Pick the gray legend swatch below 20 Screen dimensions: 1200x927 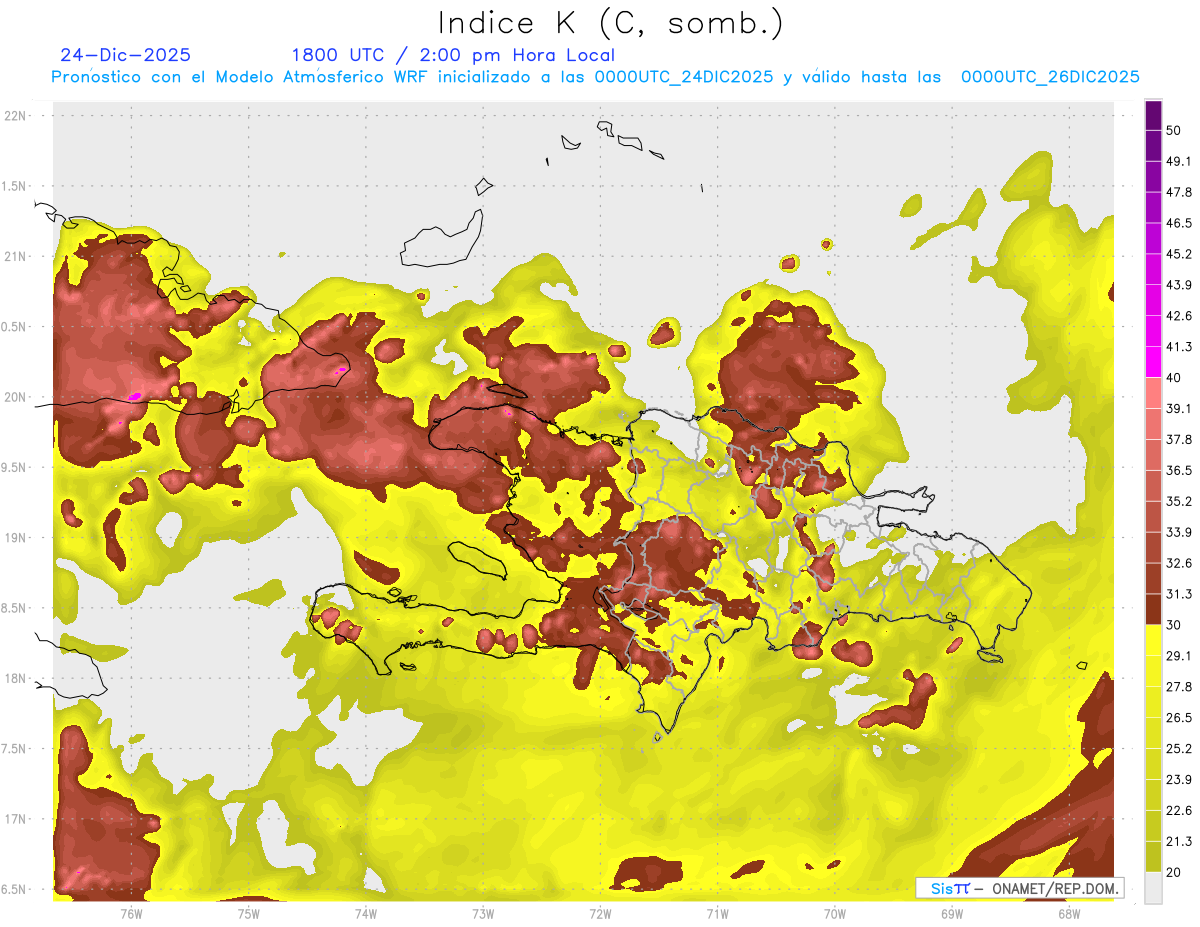(1153, 888)
